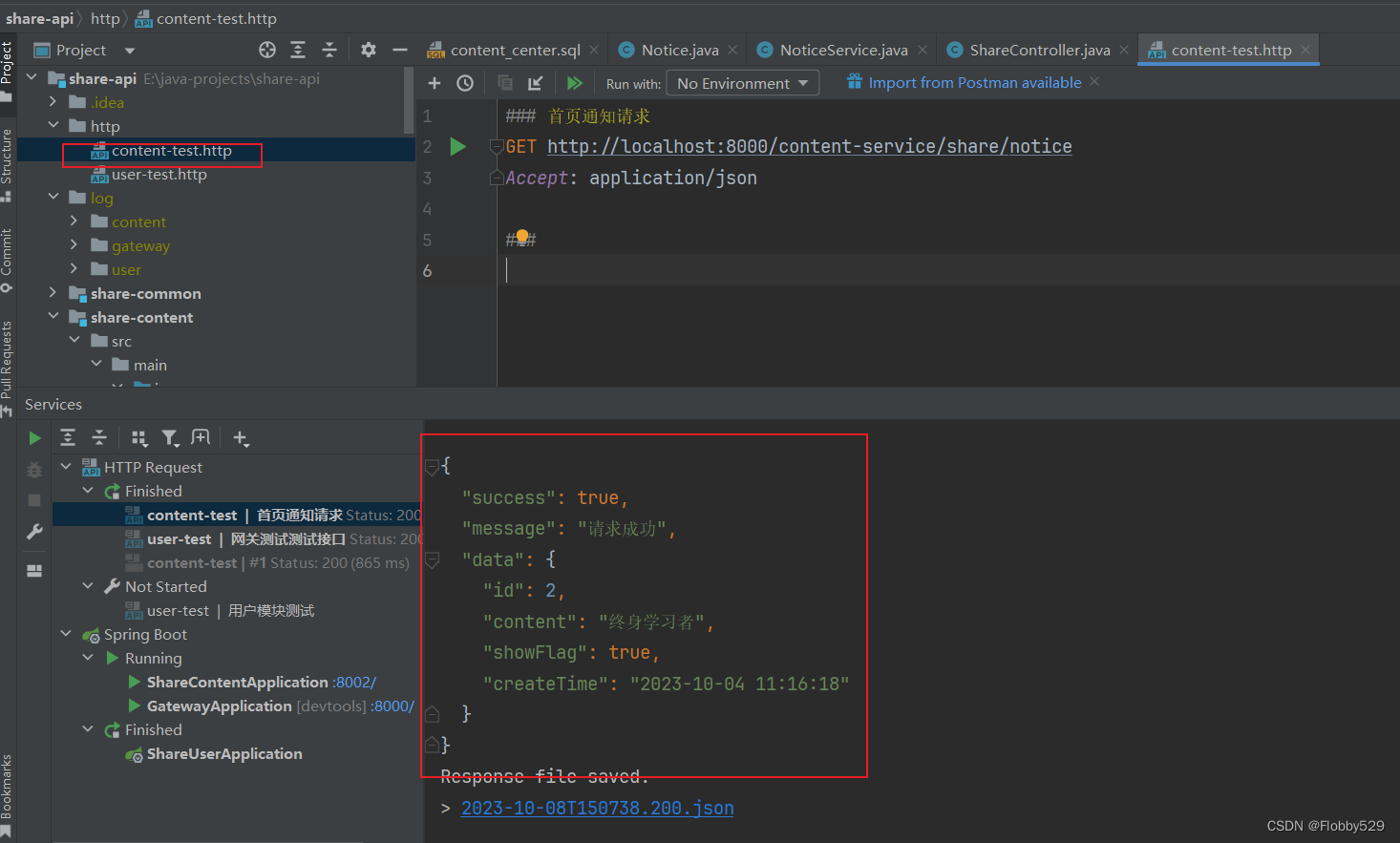Close the Notice.java tab
The image size is (1400, 843).
[732, 50]
